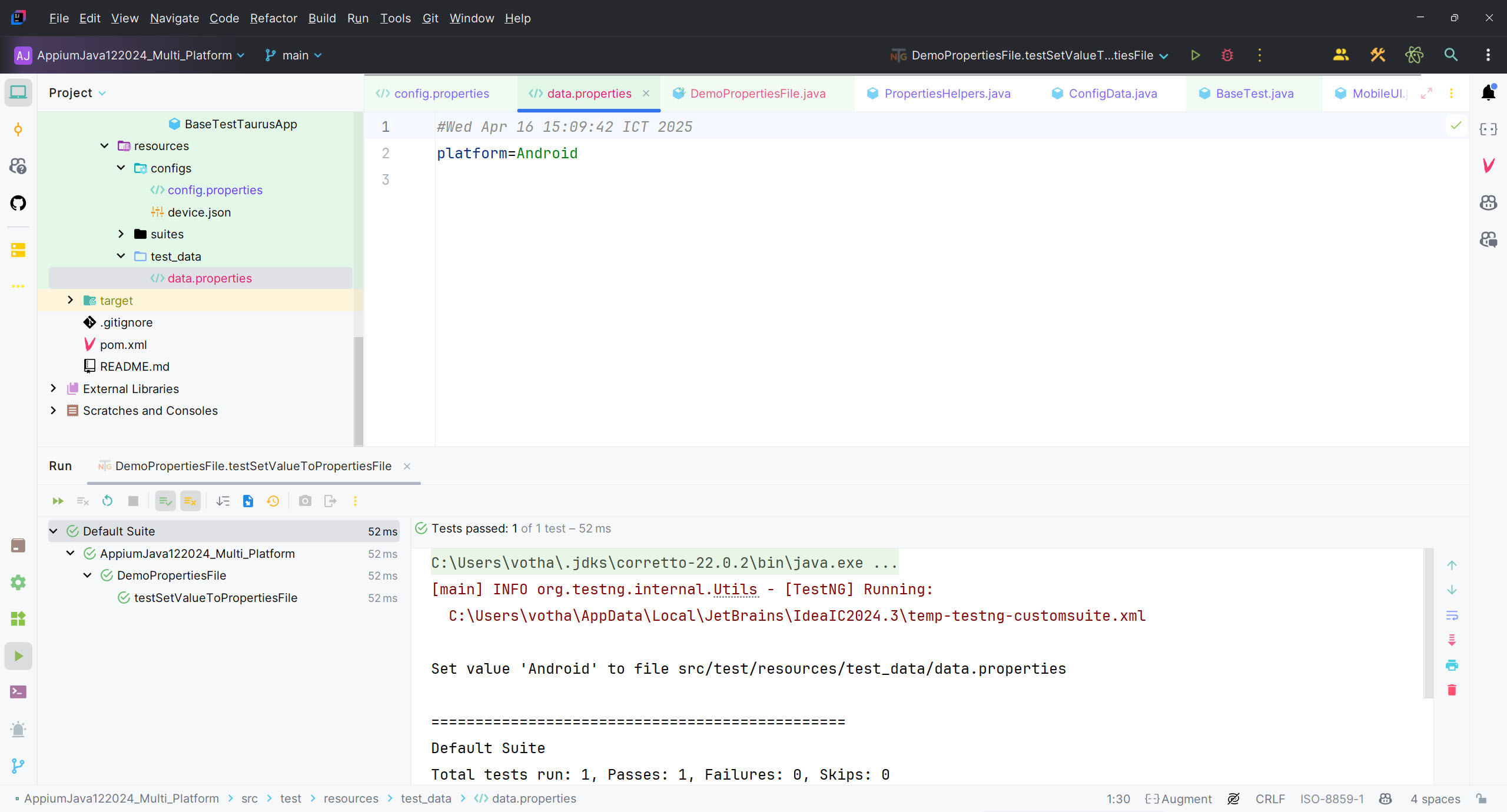This screenshot has height=812, width=1507.
Task: Open test history clock icon
Action: pyautogui.click(x=273, y=501)
